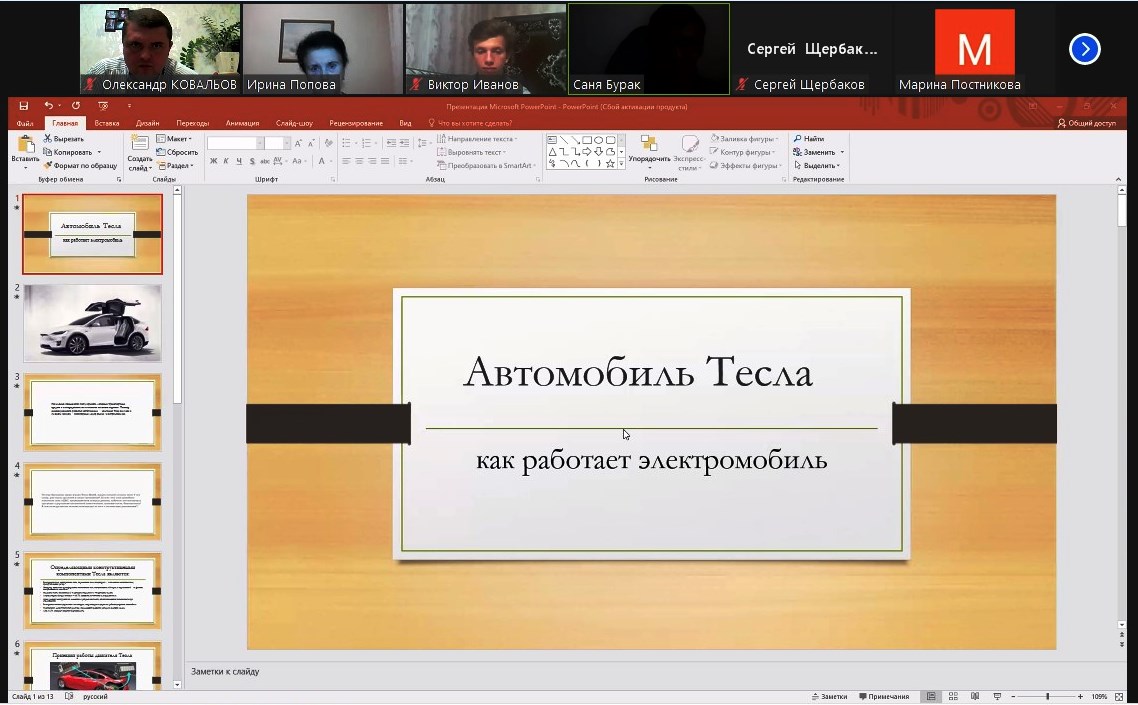
Task: Open the Animation (Анимация) ribbon tab
Action: (x=242, y=123)
